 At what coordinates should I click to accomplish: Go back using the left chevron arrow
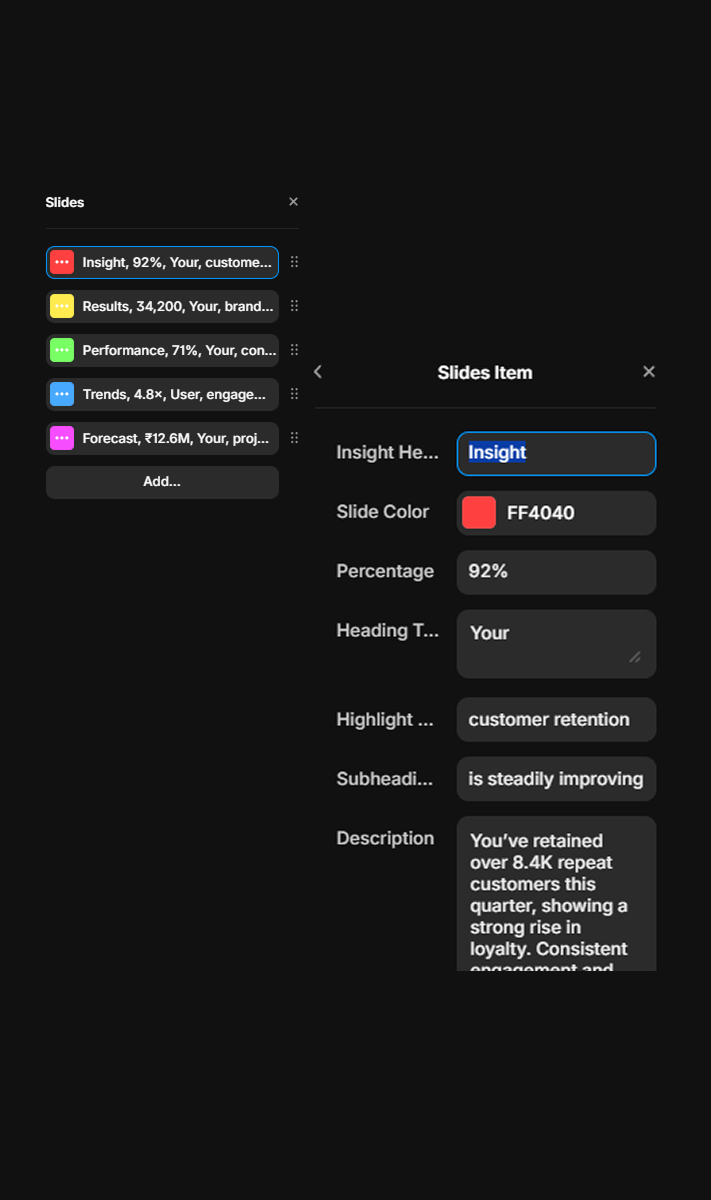pyautogui.click(x=318, y=372)
